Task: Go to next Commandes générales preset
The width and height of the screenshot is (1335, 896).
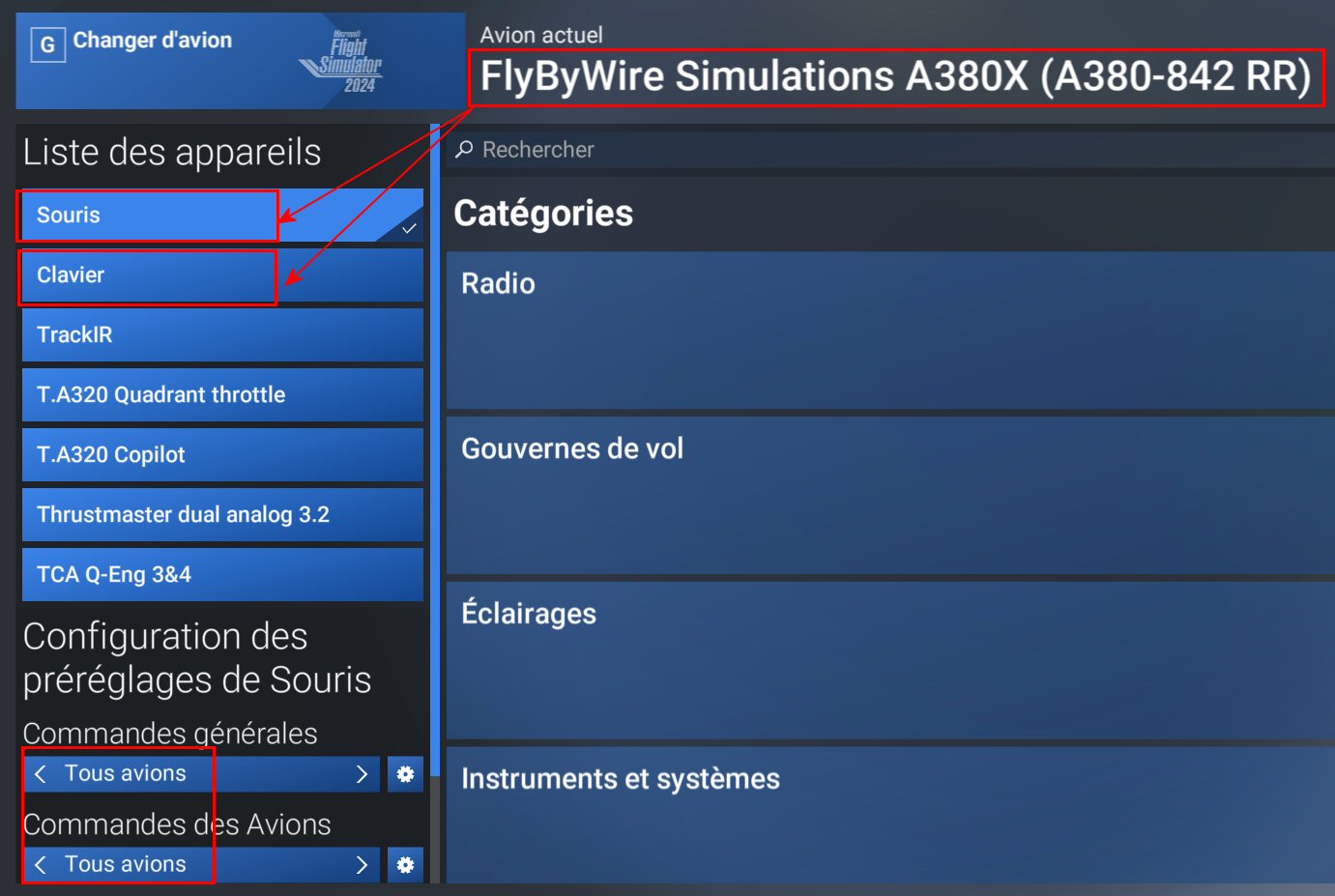Action: [362, 774]
